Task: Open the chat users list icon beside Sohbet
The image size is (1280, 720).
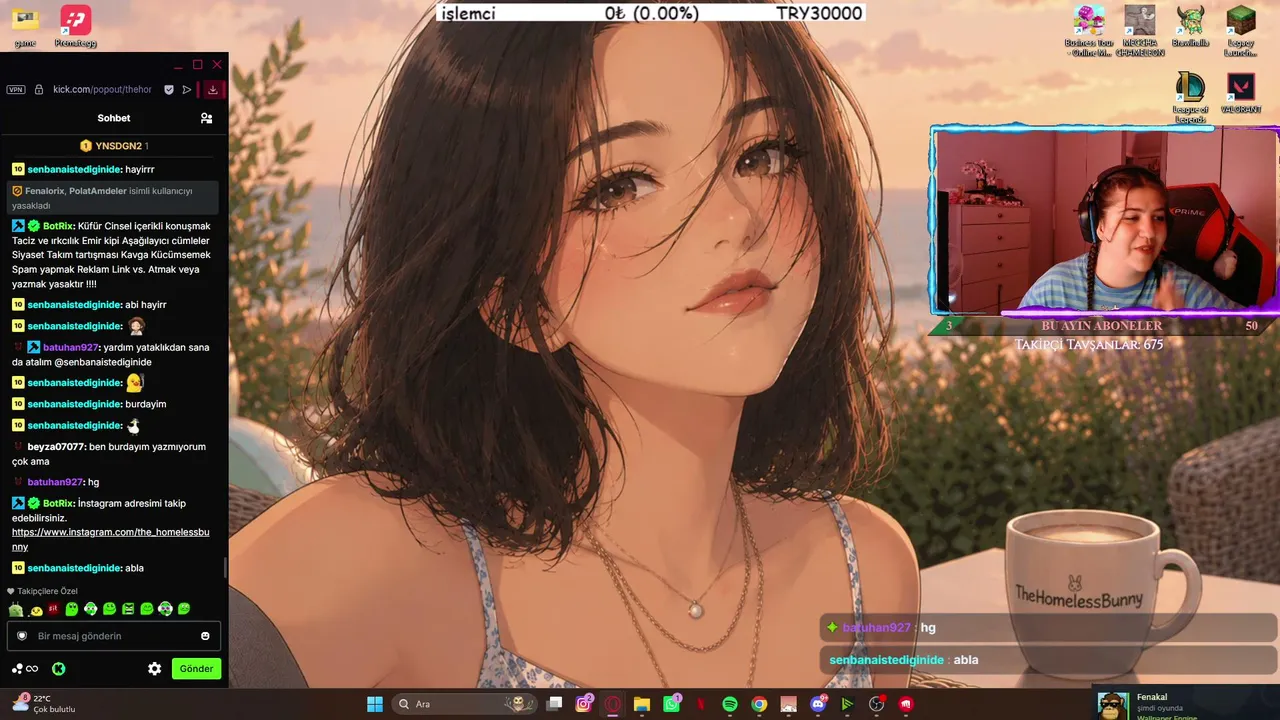Action: click(x=206, y=118)
